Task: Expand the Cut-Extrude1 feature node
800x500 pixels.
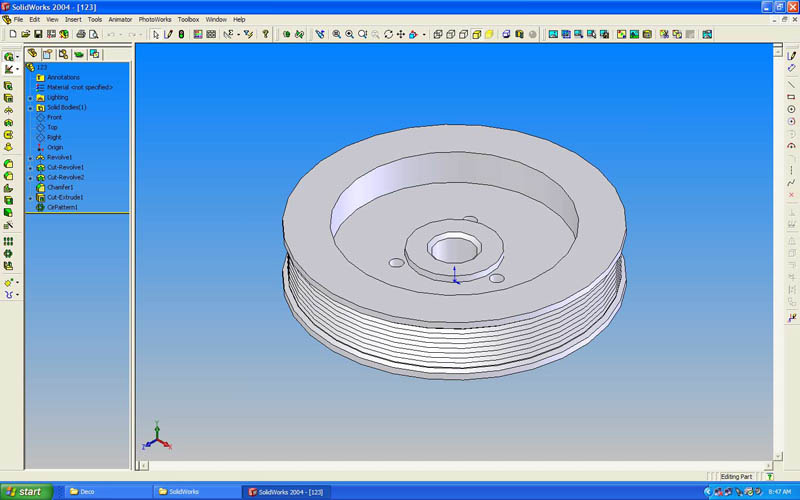Action: [30, 198]
